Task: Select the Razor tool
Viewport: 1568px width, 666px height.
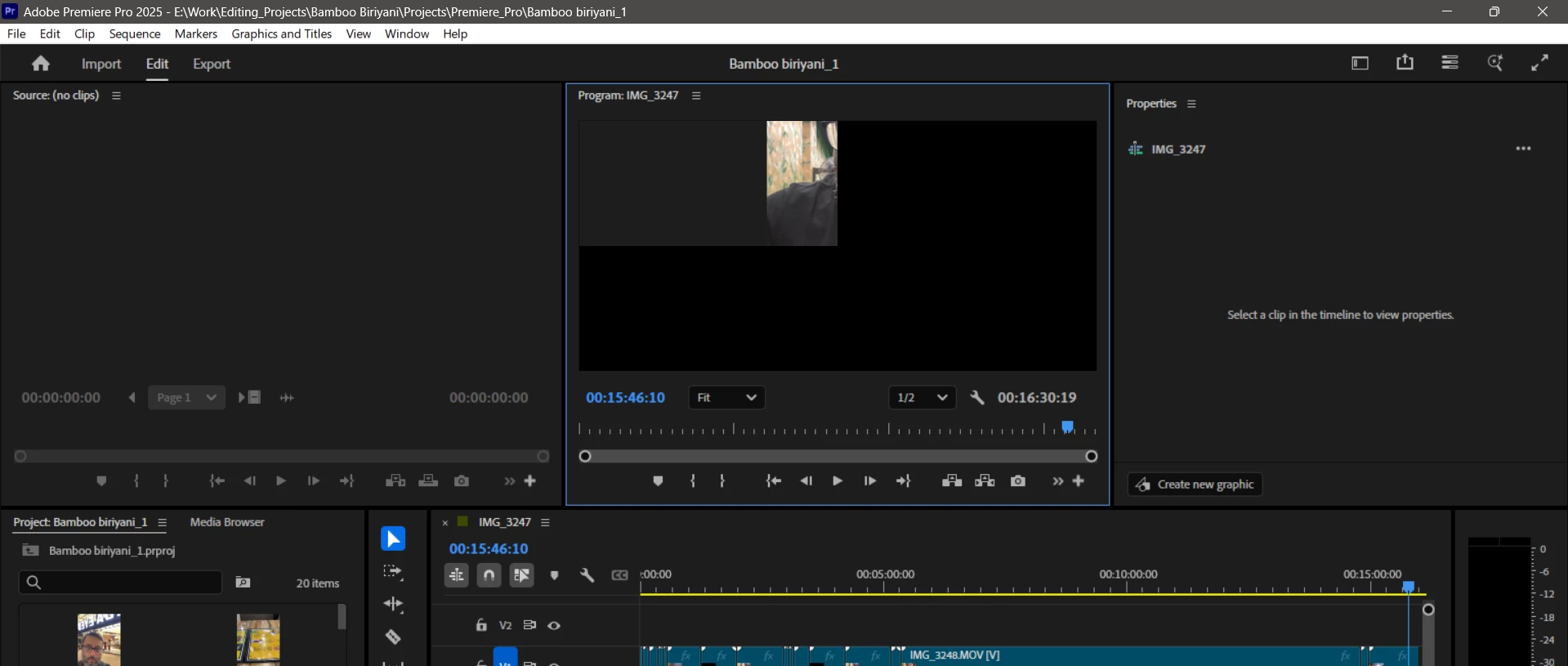Action: [393, 637]
